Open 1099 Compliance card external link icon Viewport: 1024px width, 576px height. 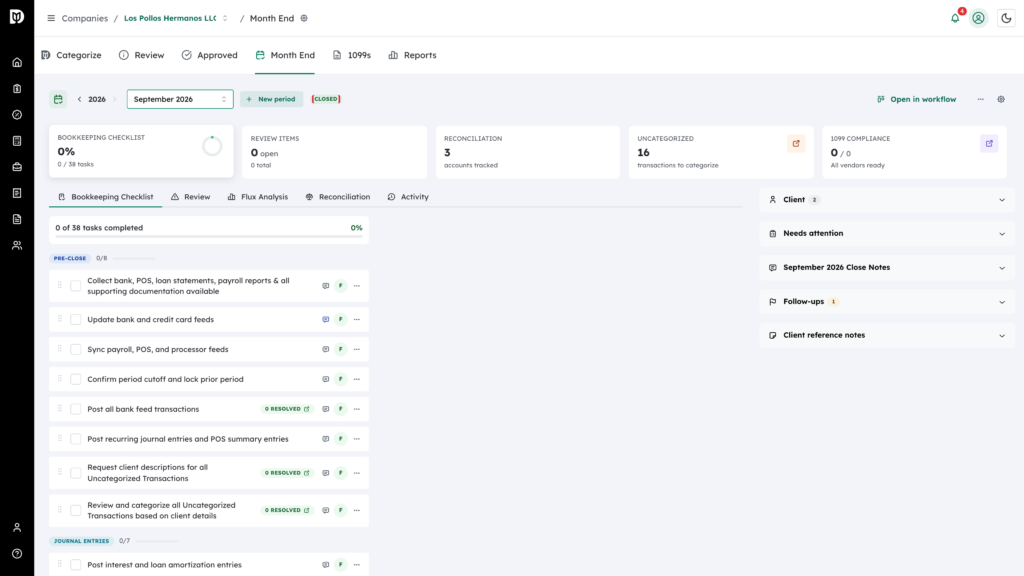point(989,144)
